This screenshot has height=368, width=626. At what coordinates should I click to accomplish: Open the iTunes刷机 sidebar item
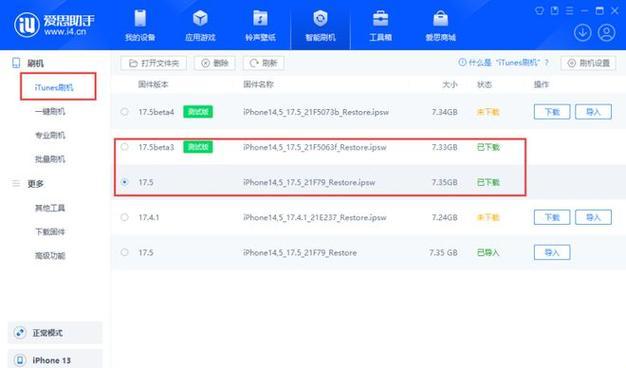(x=54, y=87)
